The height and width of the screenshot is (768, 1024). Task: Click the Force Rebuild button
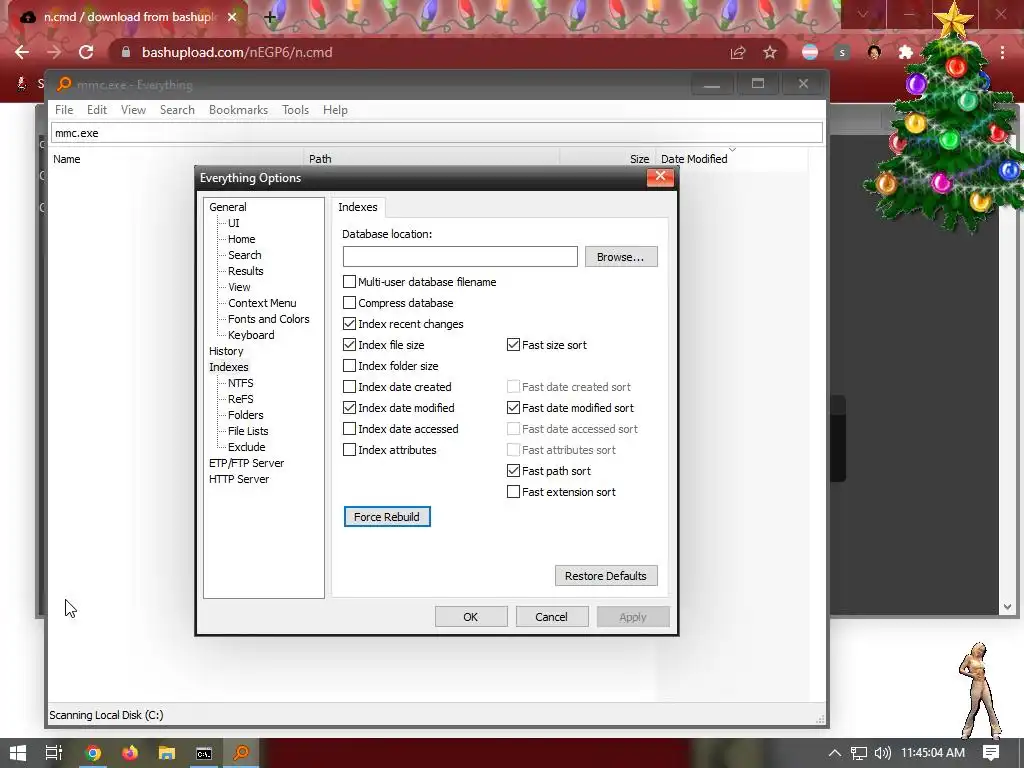387,517
